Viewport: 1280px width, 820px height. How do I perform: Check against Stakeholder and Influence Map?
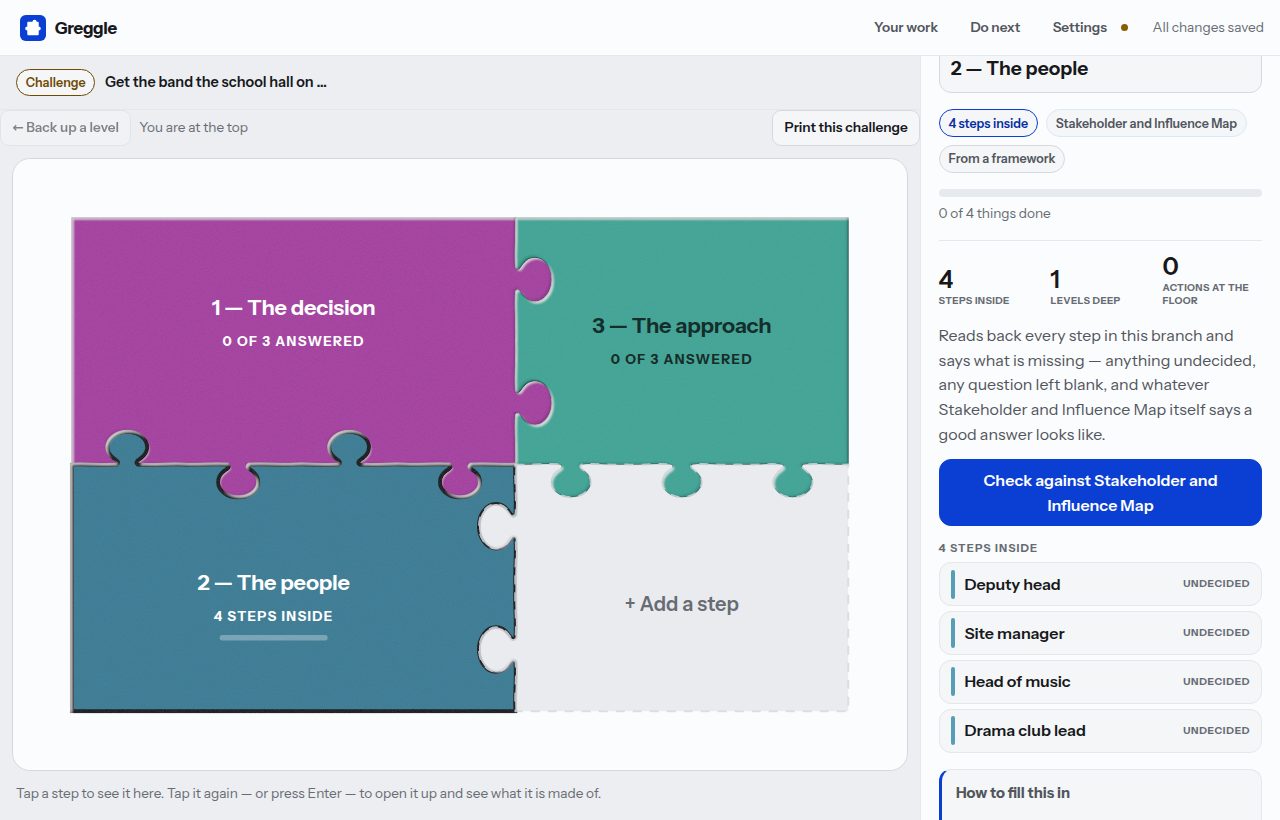click(x=1100, y=493)
